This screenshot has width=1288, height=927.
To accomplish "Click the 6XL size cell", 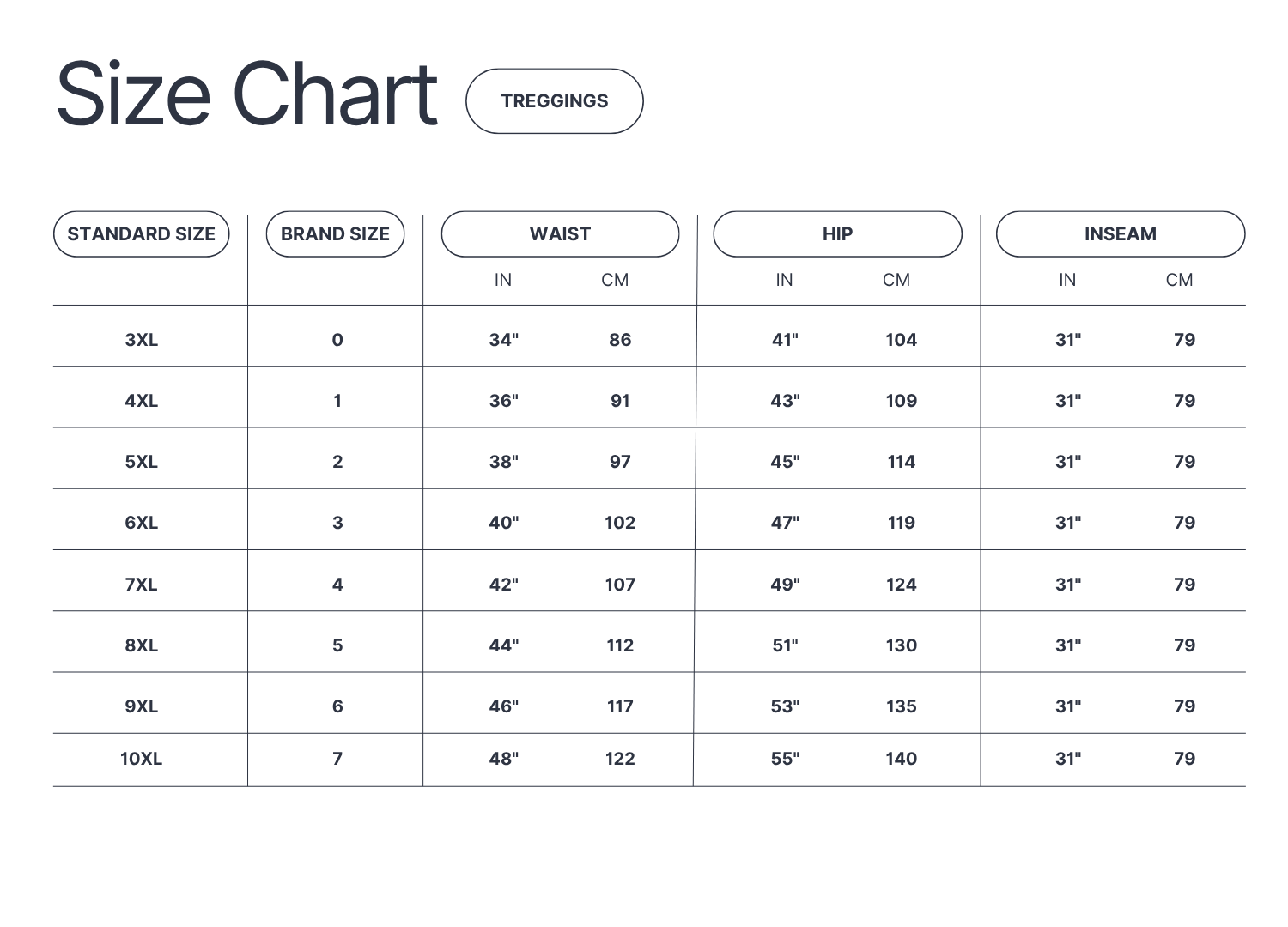I will 142,523.
